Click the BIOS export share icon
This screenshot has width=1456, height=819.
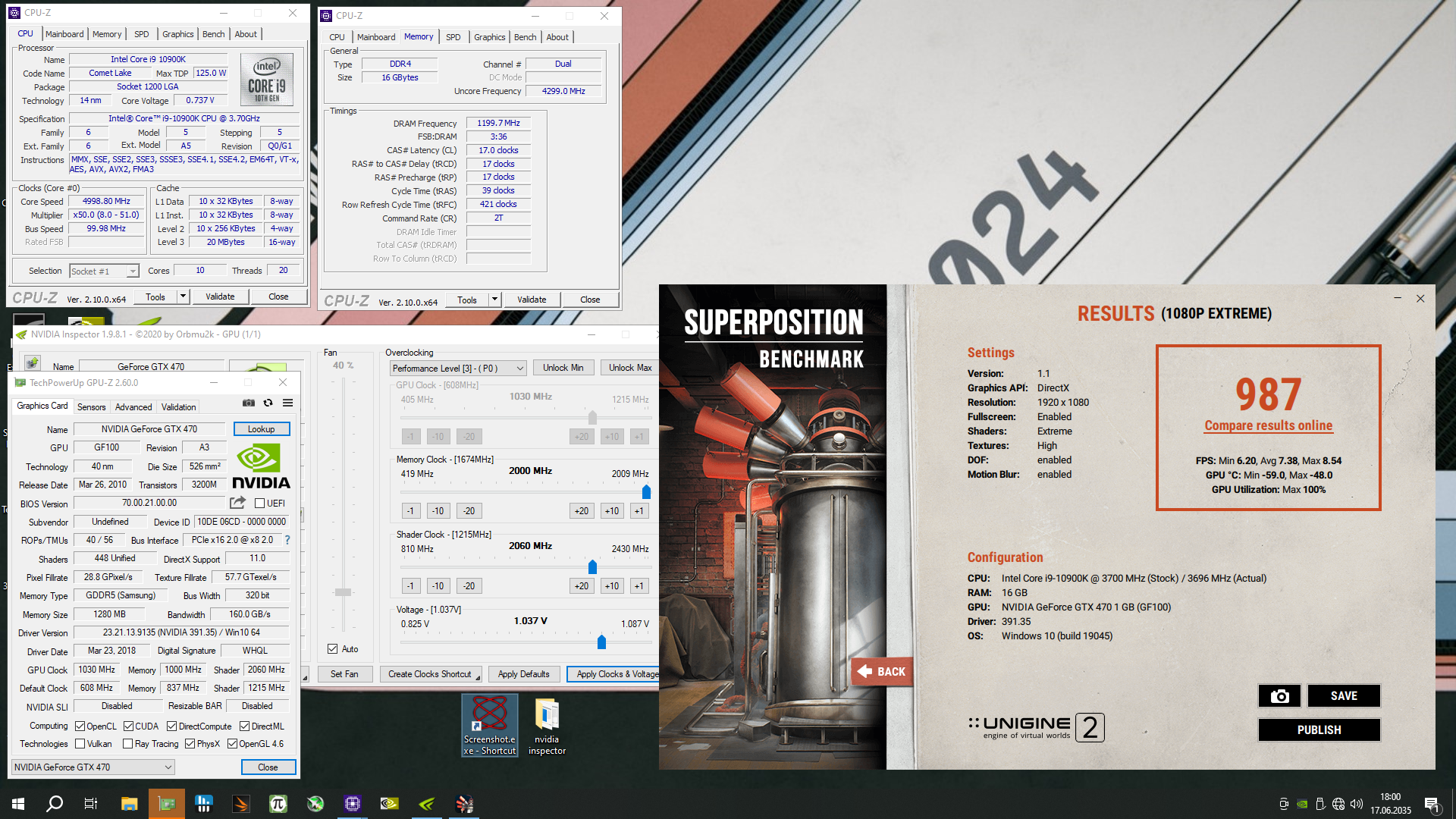(x=237, y=503)
